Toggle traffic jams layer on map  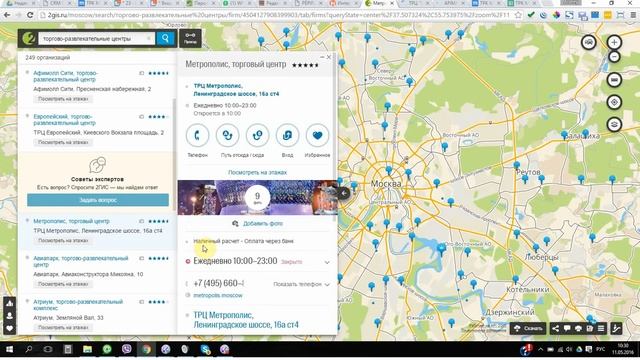588,42
